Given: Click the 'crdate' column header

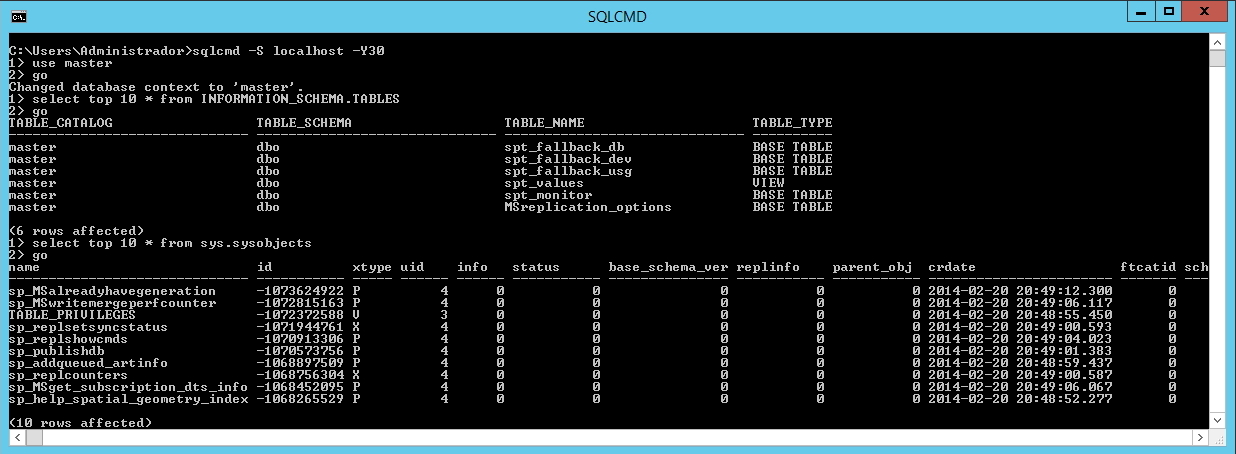Looking at the screenshot, I should click(x=953, y=267).
